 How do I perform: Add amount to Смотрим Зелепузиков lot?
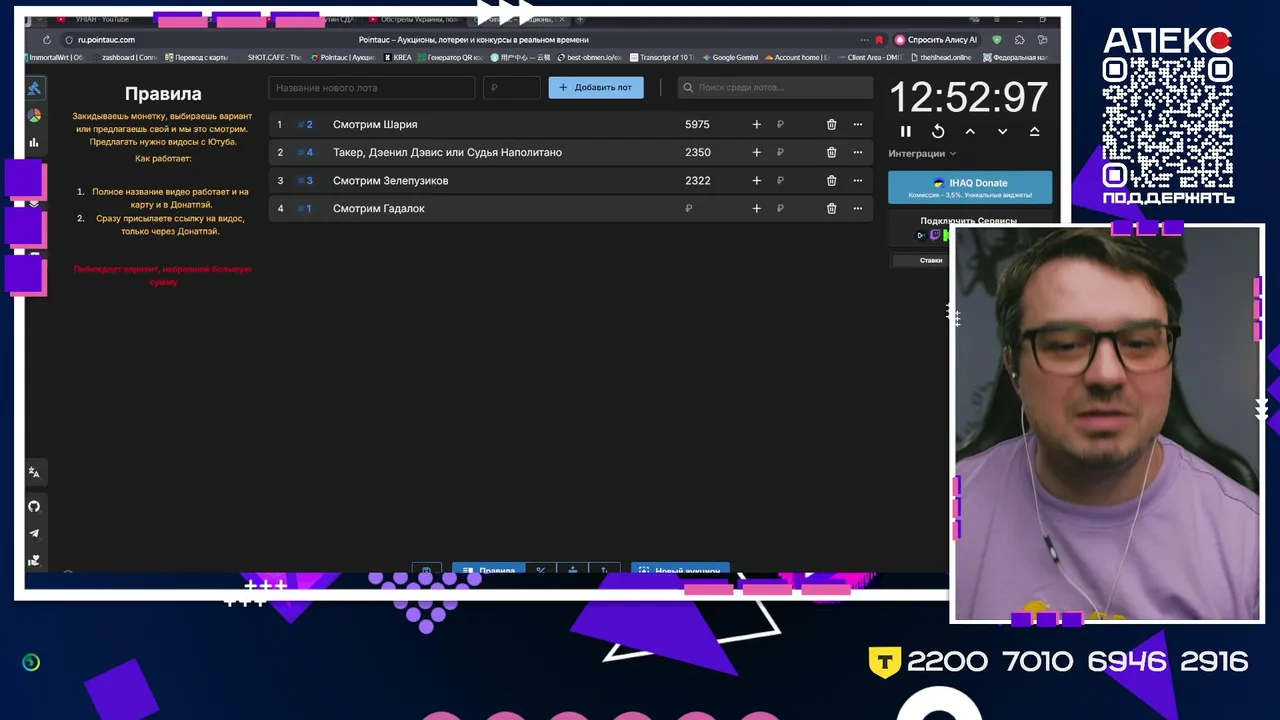click(756, 180)
